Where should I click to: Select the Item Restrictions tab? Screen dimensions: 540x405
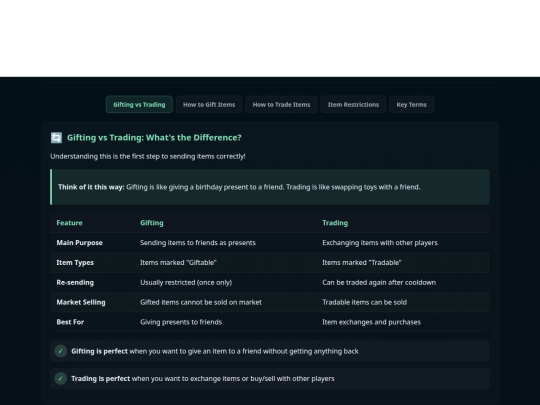pyautogui.click(x=353, y=104)
